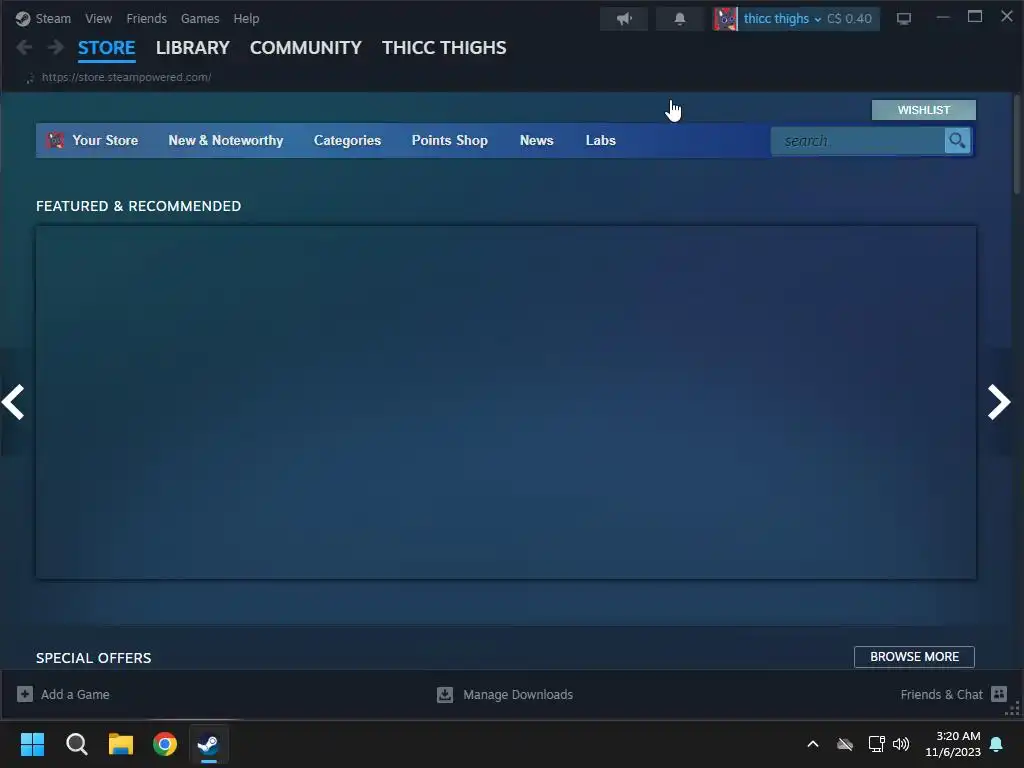Screen dimensions: 1024x768
Task: Click the Add a Game plus icon
Action: (x=25, y=694)
